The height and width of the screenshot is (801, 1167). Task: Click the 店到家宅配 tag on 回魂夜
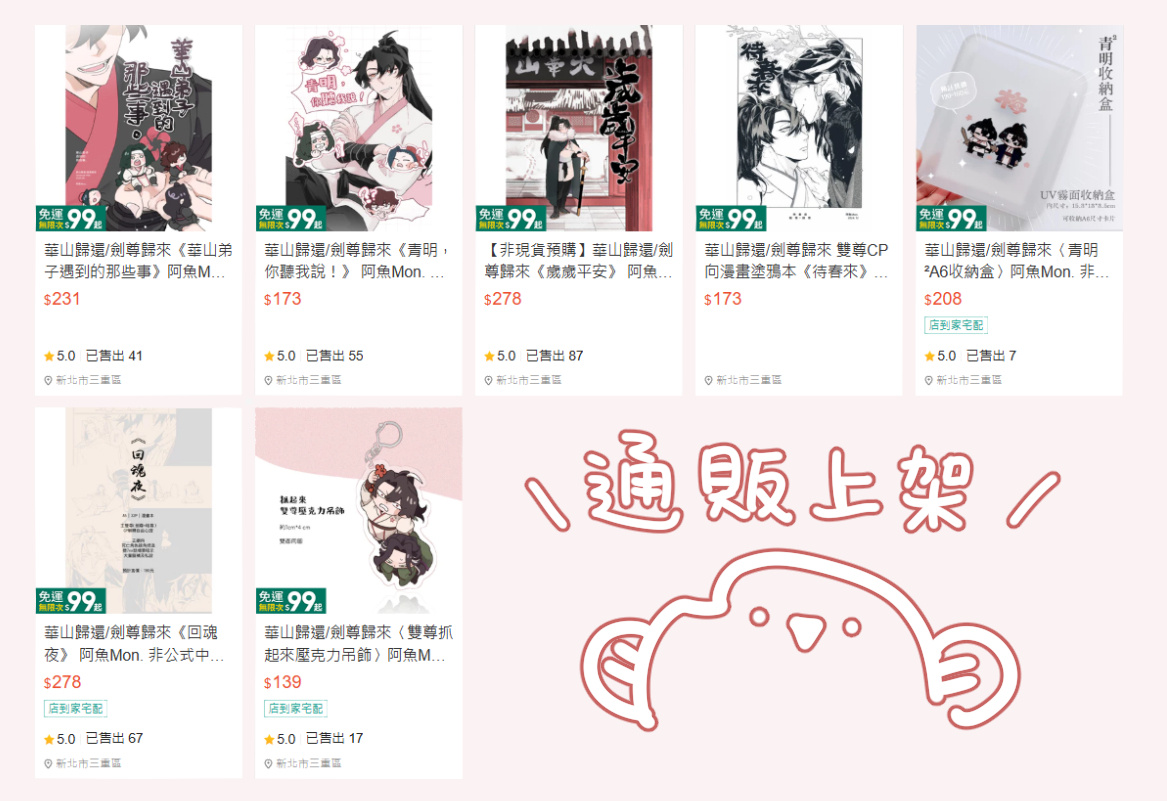[x=75, y=709]
